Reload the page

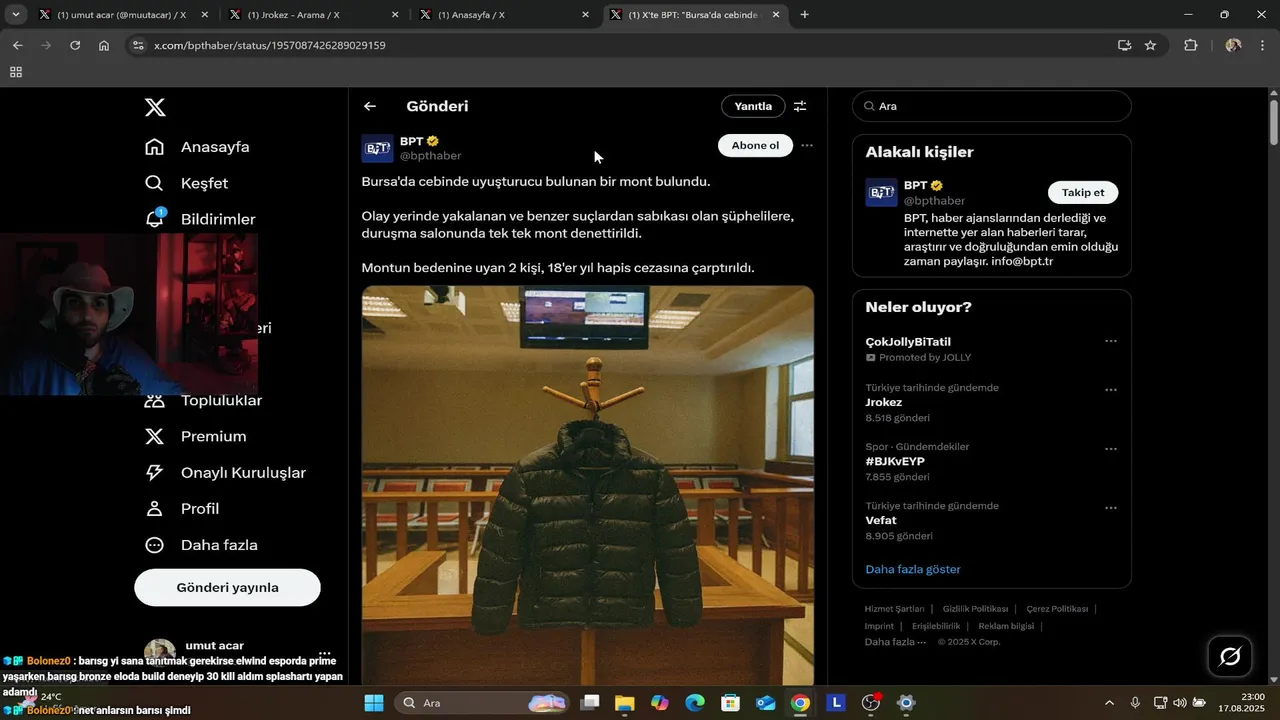click(75, 45)
